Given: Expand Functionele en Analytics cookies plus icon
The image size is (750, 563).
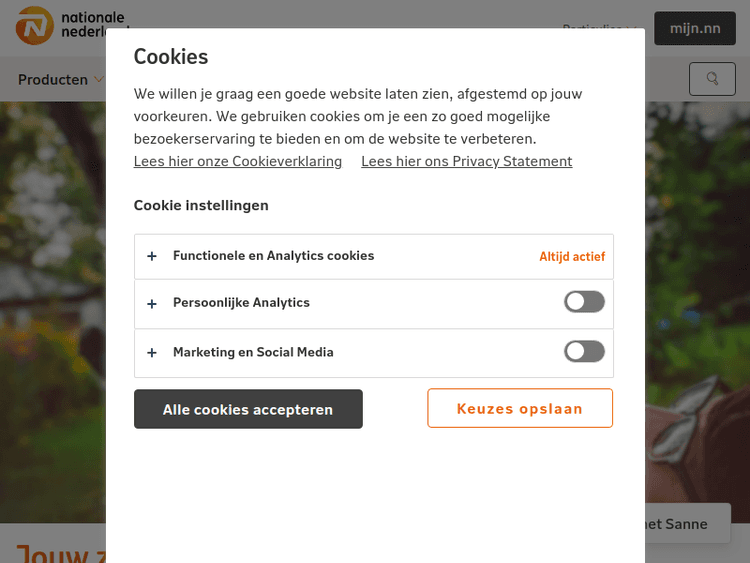Looking at the screenshot, I should [x=152, y=256].
